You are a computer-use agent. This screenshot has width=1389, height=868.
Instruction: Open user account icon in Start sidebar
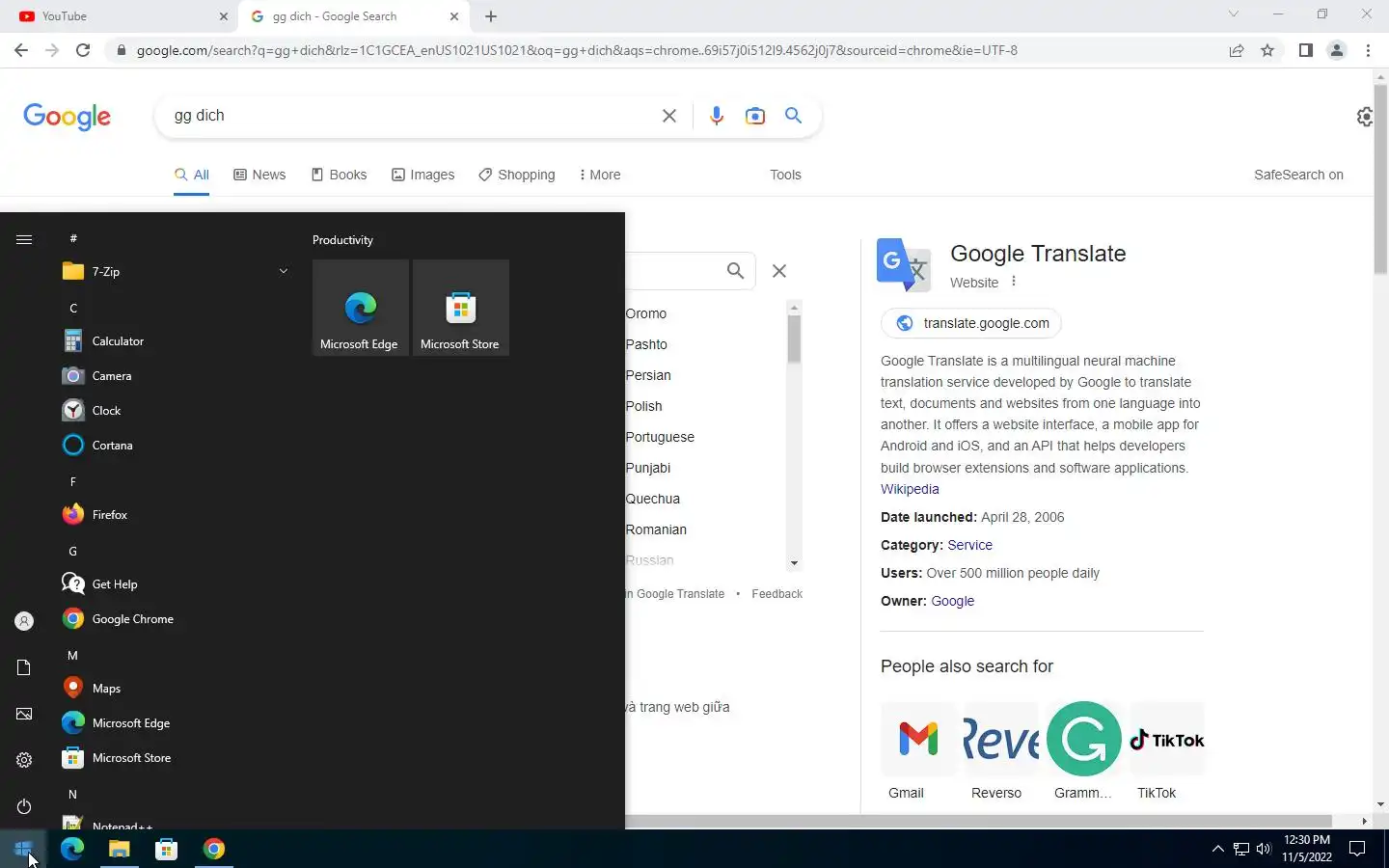(x=24, y=621)
